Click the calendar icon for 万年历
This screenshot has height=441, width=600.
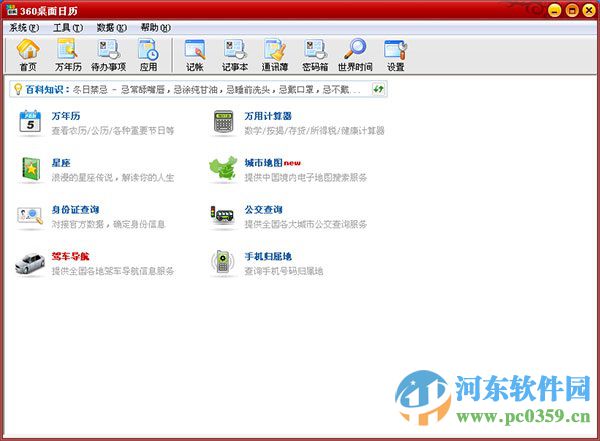click(x=30, y=122)
